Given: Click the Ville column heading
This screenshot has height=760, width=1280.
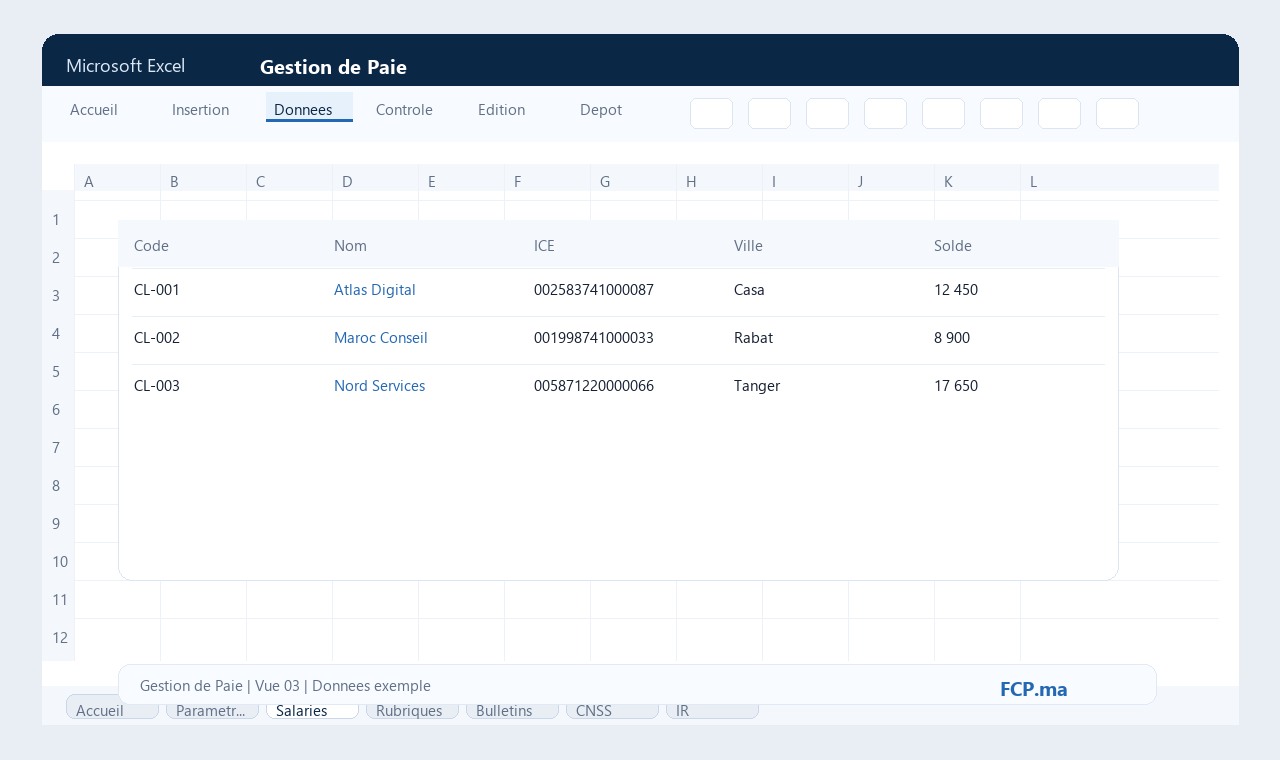Looking at the screenshot, I should point(748,246).
